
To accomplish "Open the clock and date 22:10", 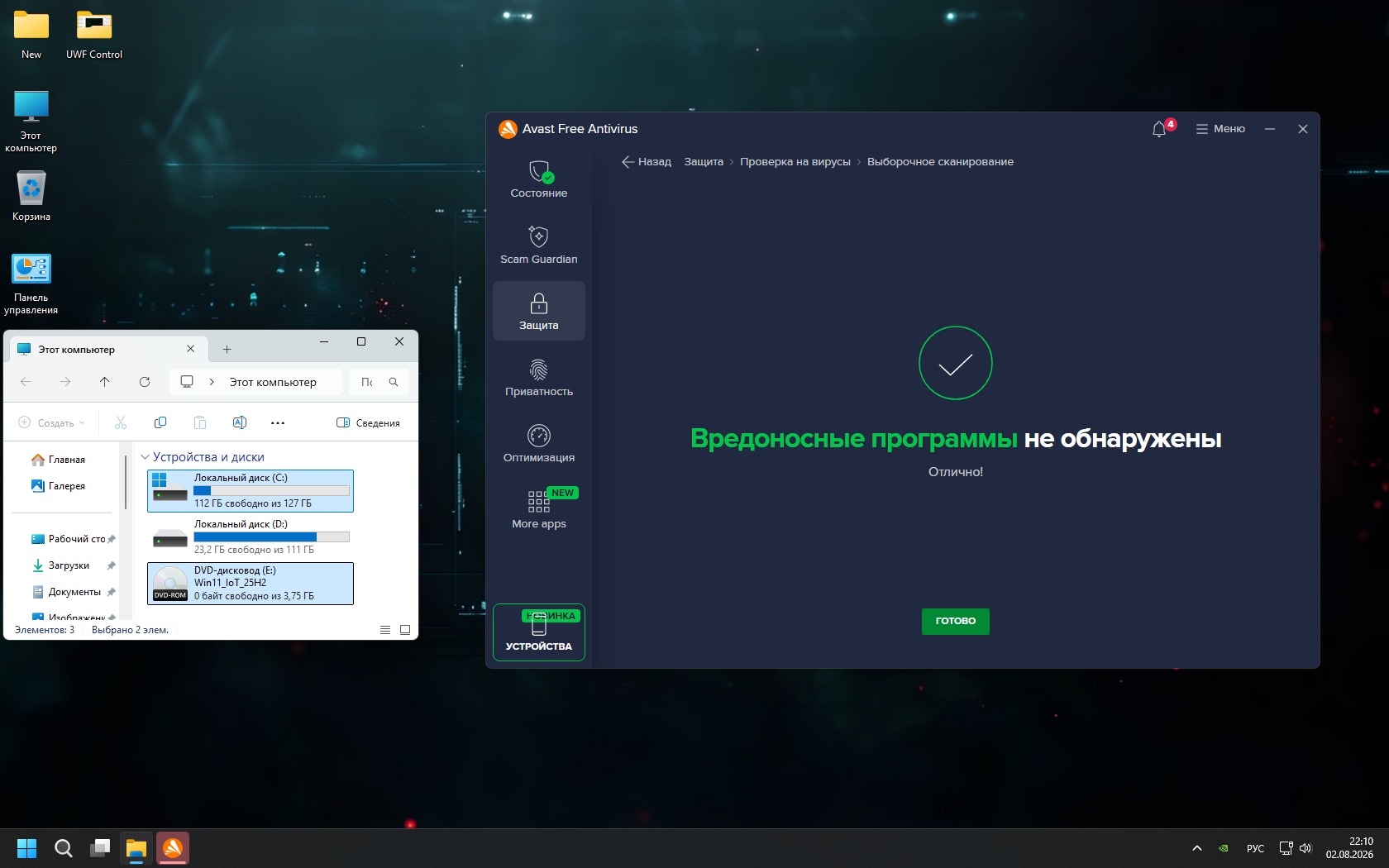I will [x=1349, y=848].
